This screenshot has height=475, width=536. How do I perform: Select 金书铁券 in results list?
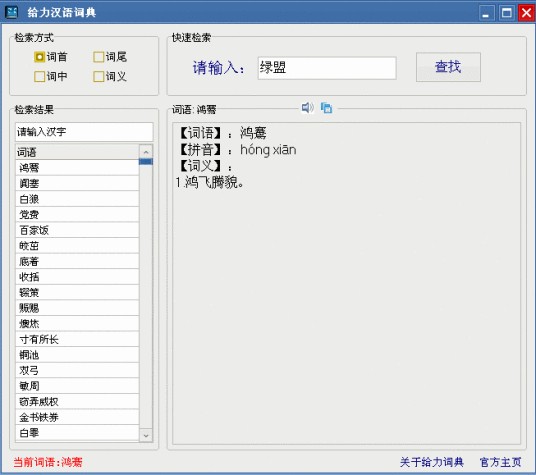coord(77,417)
